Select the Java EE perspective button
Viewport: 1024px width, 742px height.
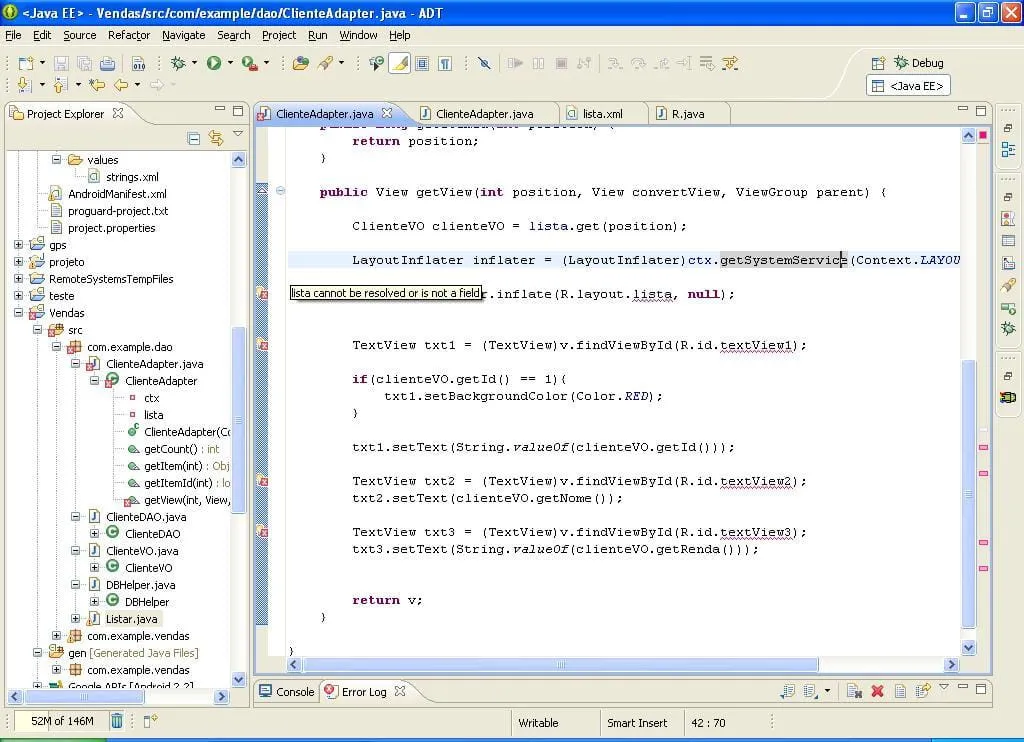click(x=908, y=86)
